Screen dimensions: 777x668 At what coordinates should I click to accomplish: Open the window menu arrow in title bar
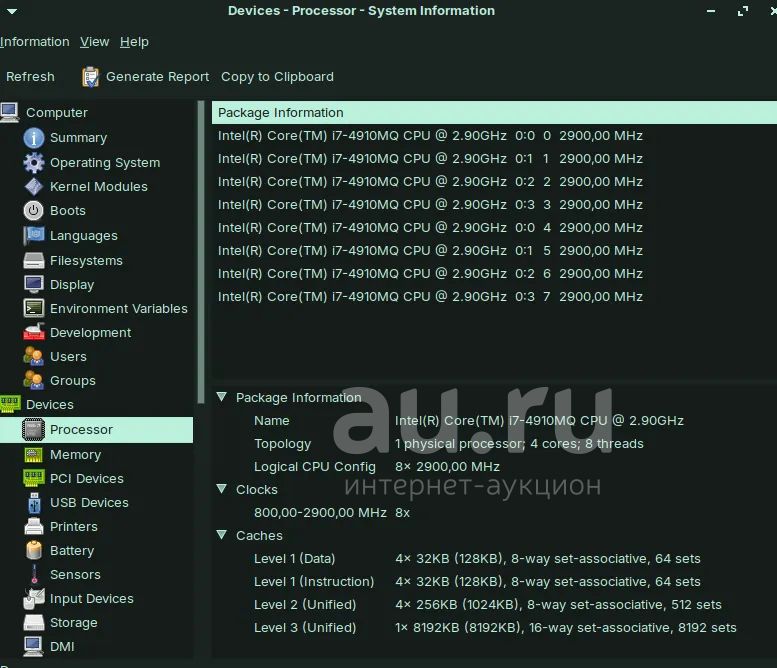coord(12,11)
